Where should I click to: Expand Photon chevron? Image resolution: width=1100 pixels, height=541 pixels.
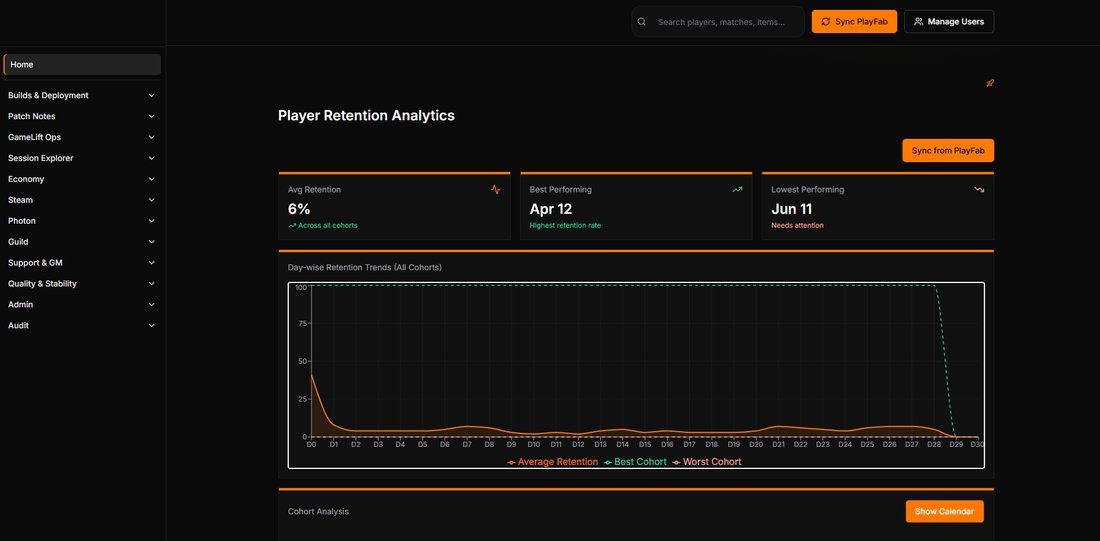pos(152,221)
